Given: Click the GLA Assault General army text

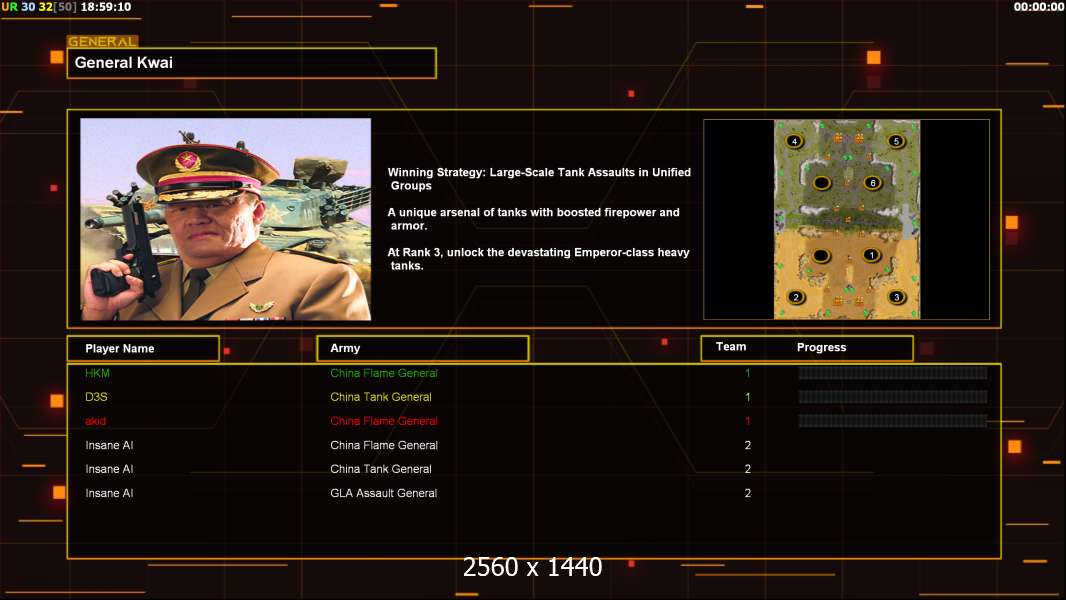Looking at the screenshot, I should coord(383,493).
